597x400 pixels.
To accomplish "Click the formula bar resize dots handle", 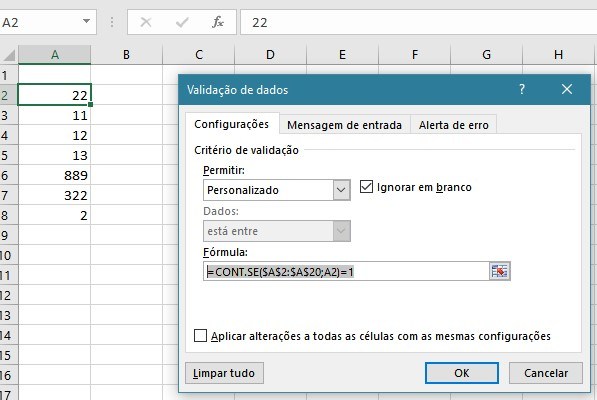I will coord(112,22).
